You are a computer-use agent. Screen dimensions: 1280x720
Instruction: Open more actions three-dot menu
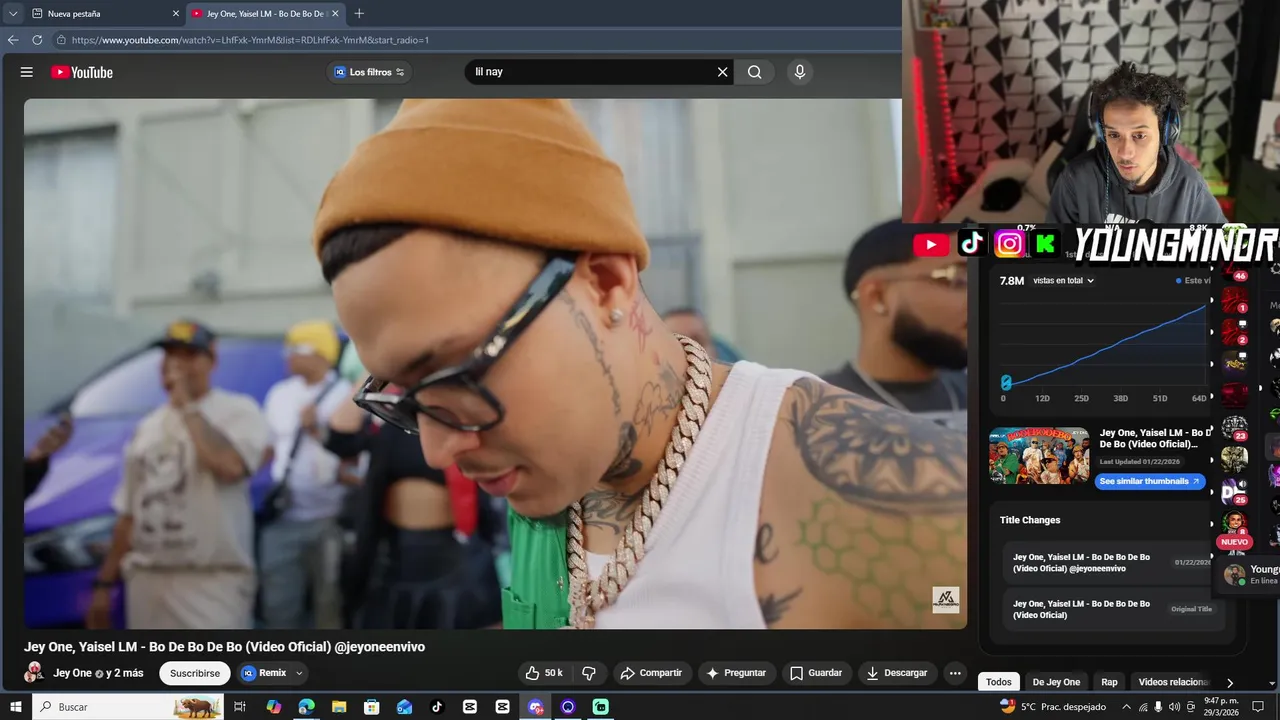[x=955, y=673]
